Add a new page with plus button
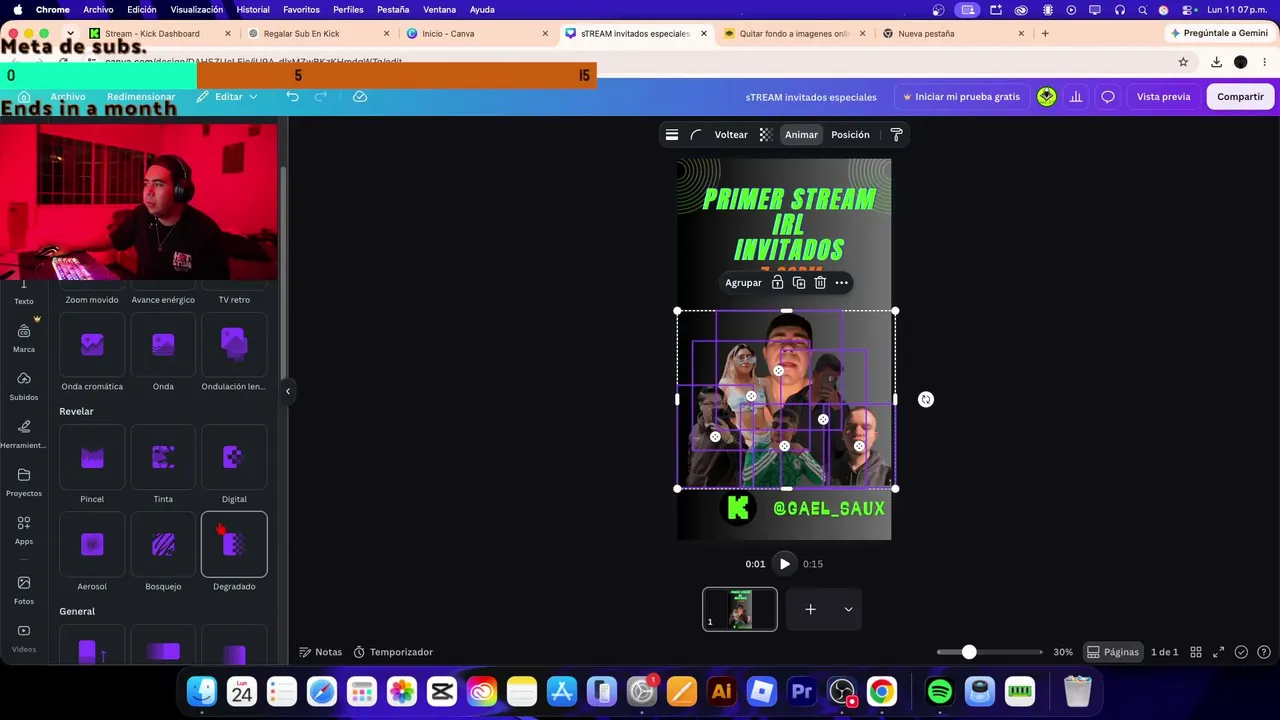Screen dimensions: 1280x720 (x=810, y=609)
